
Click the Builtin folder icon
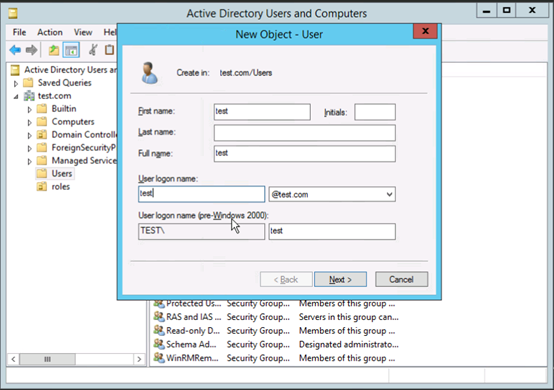(42, 108)
